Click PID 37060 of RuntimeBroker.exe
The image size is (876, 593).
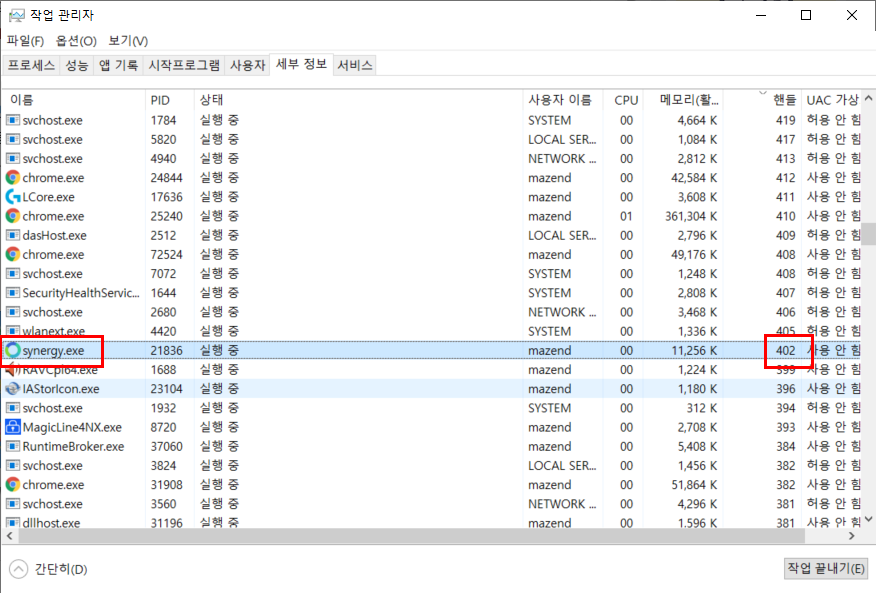point(166,447)
